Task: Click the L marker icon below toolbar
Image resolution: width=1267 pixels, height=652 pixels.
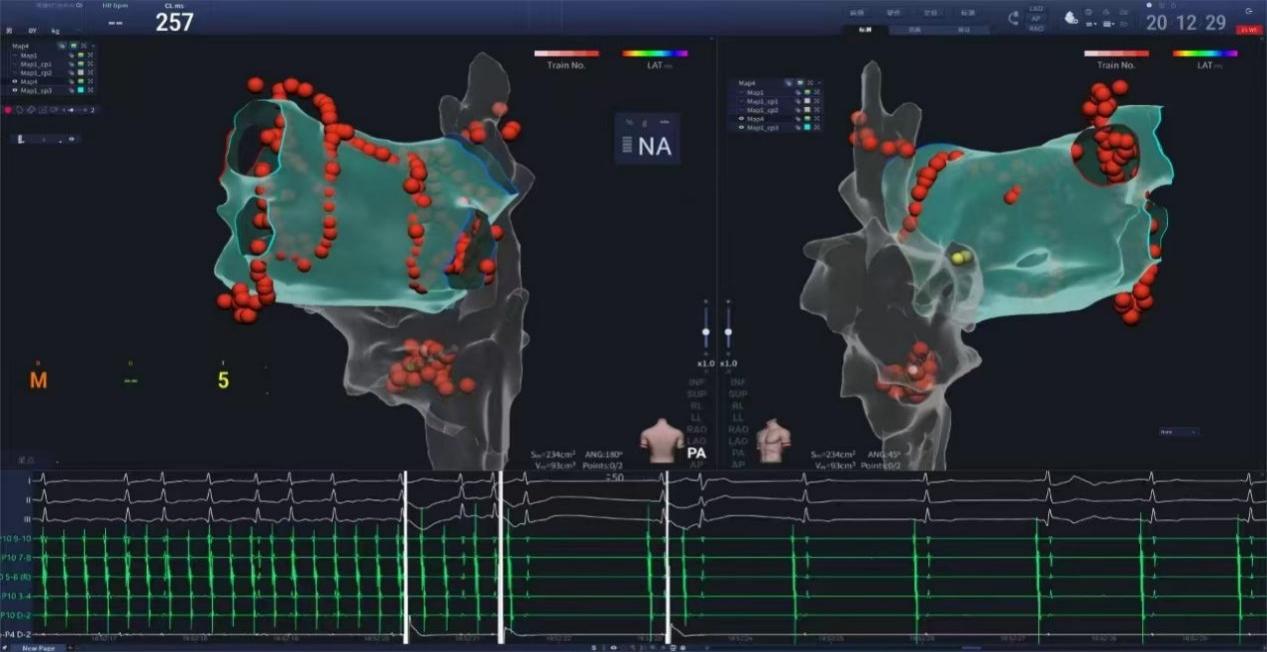Action: (x=21, y=139)
